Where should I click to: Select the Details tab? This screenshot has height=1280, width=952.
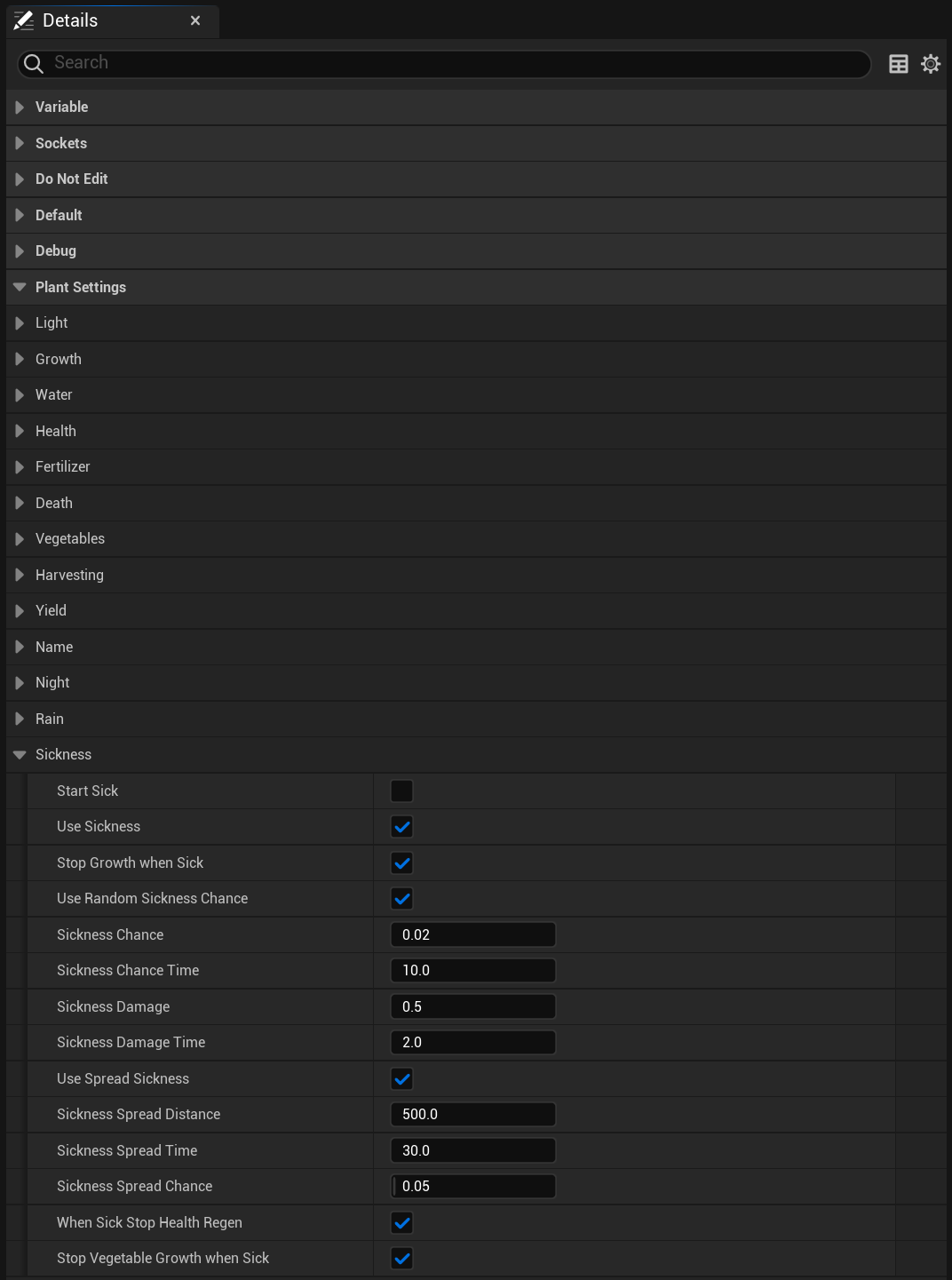71,20
